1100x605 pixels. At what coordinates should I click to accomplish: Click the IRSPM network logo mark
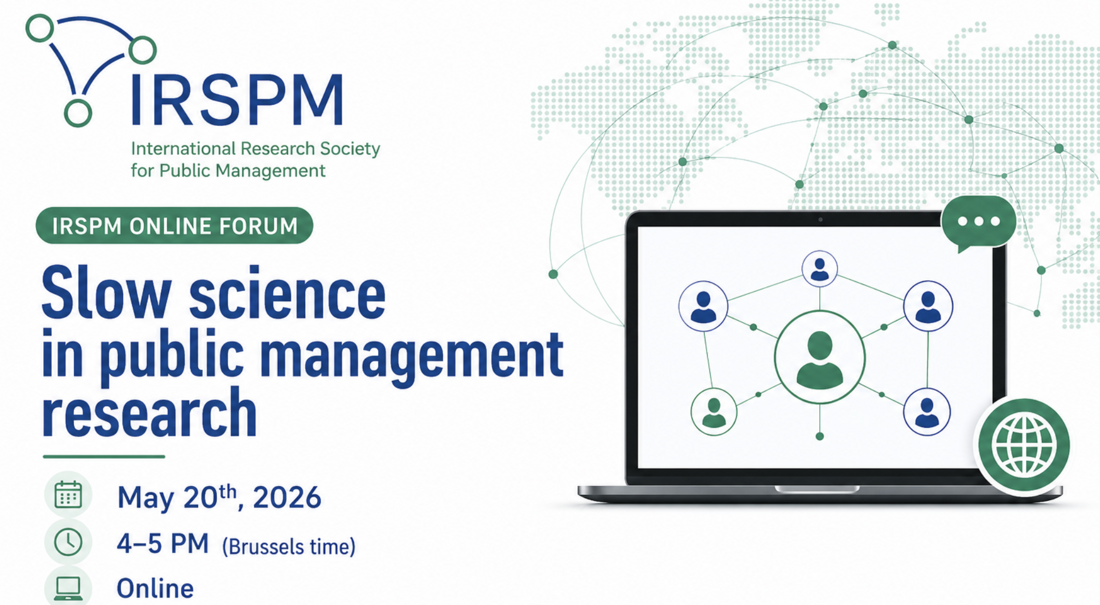click(91, 70)
